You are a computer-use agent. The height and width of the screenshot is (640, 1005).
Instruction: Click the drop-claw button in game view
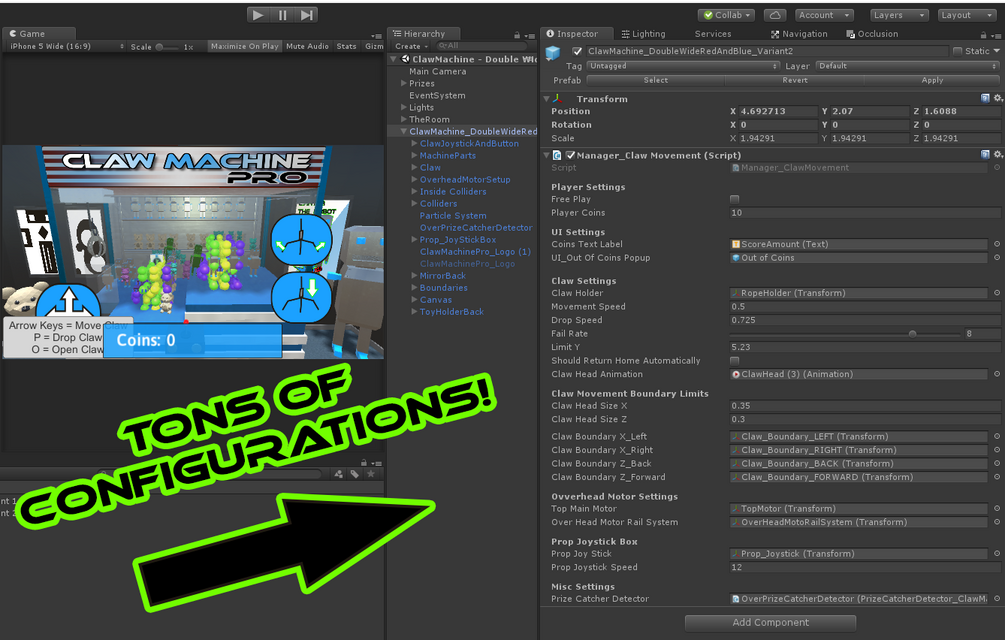[301, 298]
